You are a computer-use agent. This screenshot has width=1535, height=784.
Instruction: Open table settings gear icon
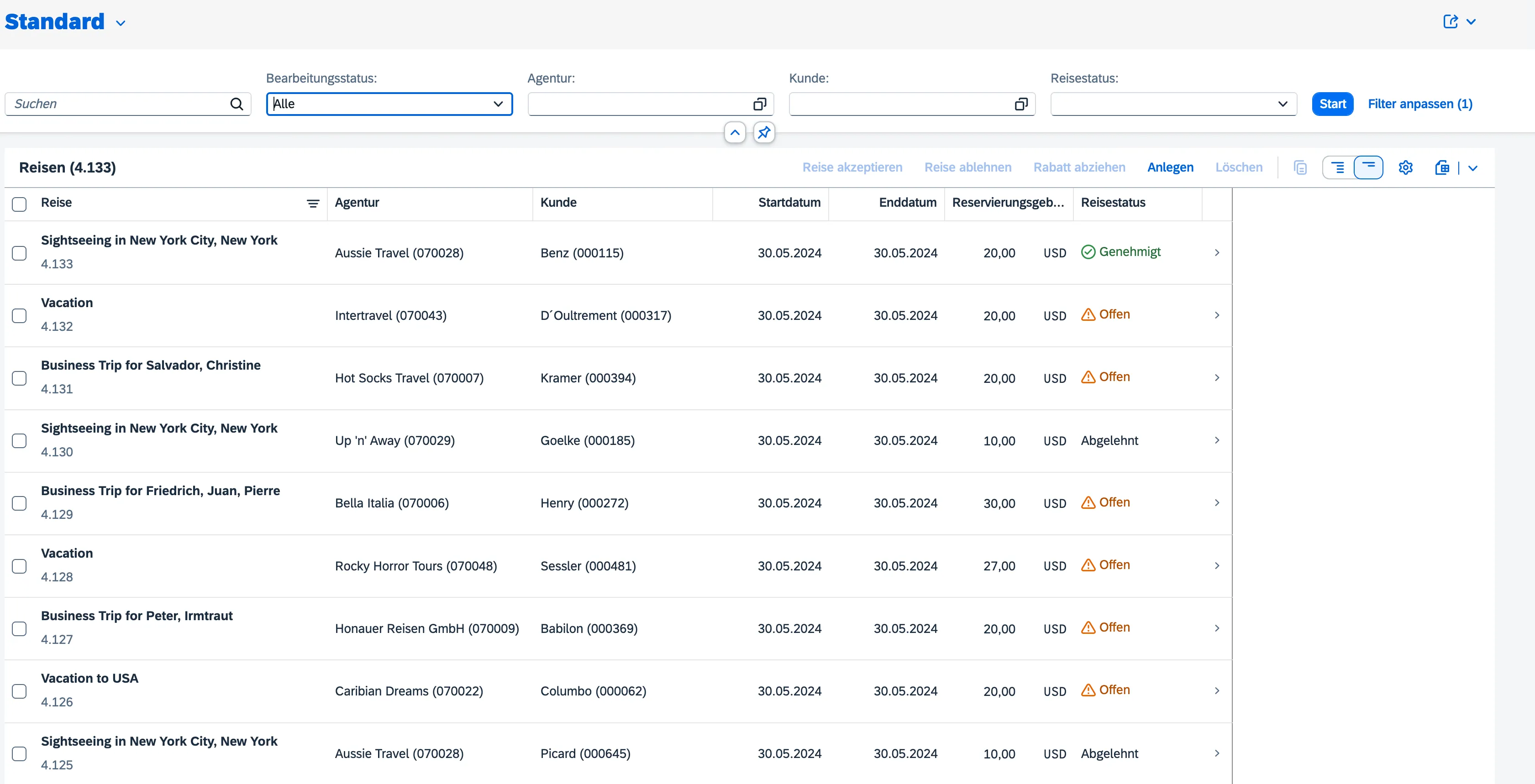1405,167
